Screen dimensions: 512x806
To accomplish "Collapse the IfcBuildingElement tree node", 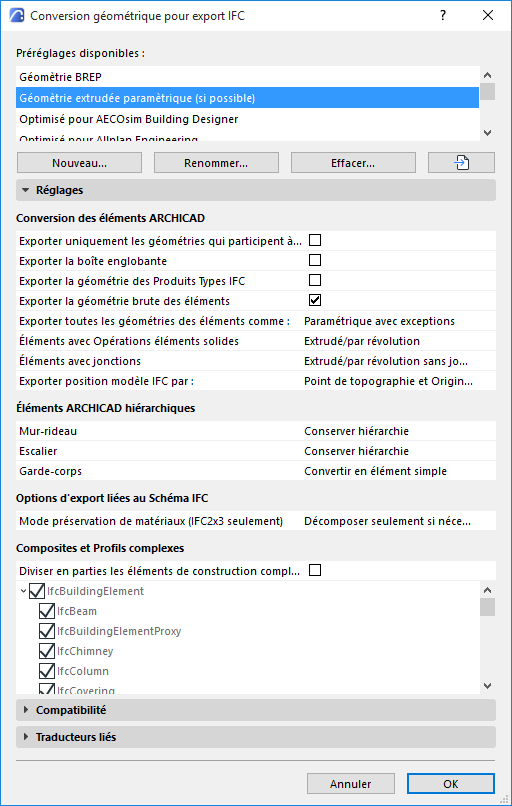I will [x=23, y=591].
